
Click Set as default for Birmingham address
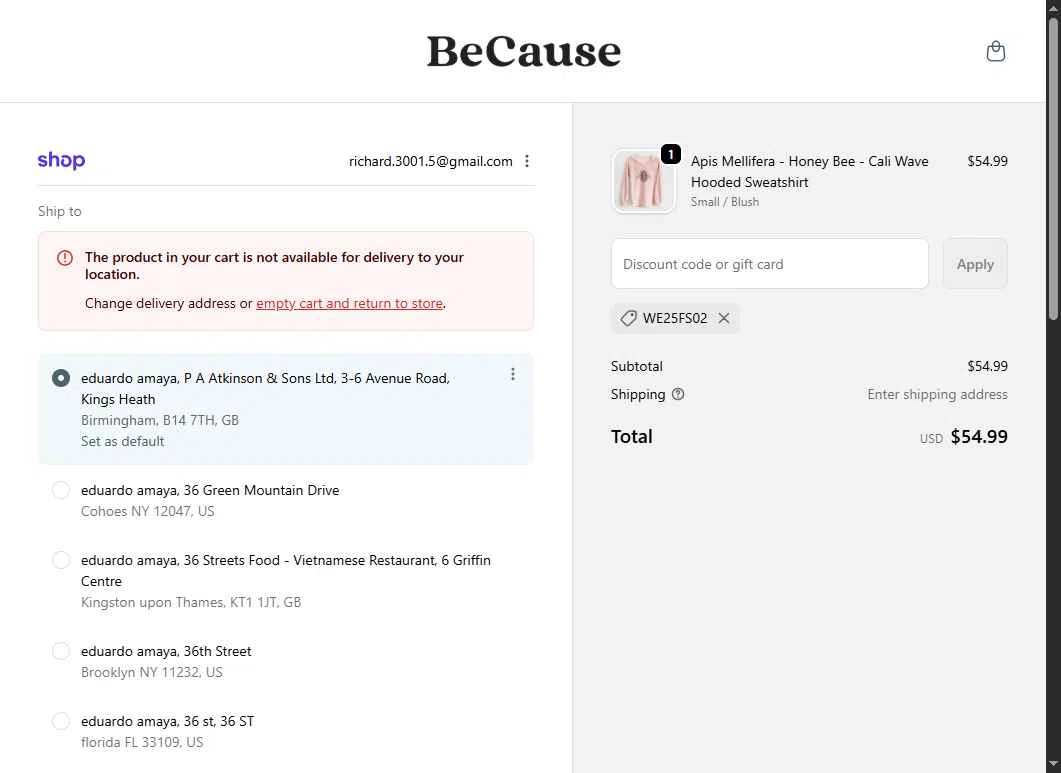[x=122, y=441]
